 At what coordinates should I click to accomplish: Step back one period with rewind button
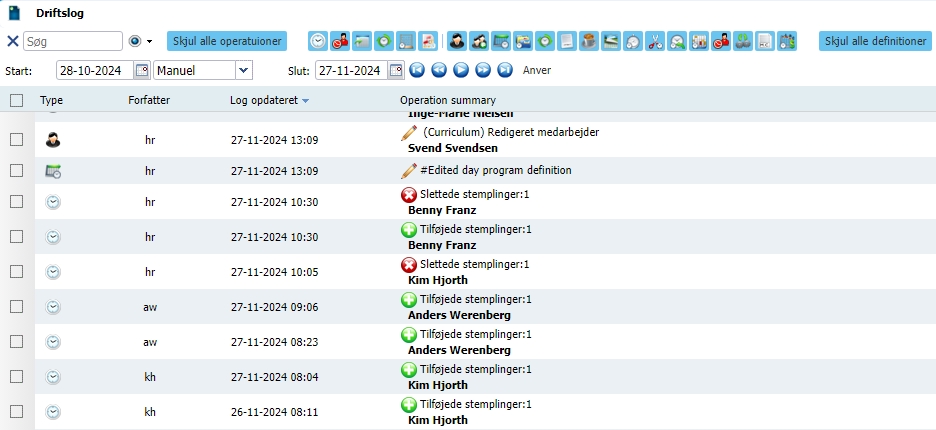[439, 70]
